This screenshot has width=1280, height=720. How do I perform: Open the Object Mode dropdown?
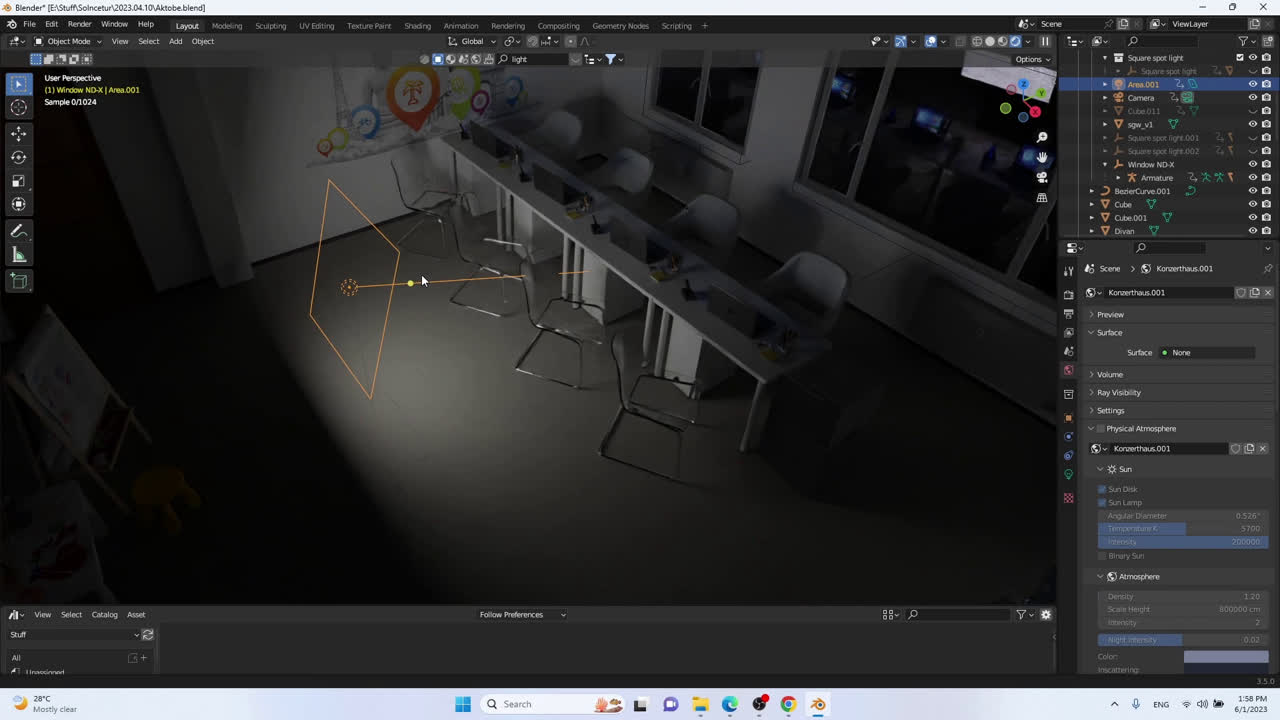coord(67,41)
